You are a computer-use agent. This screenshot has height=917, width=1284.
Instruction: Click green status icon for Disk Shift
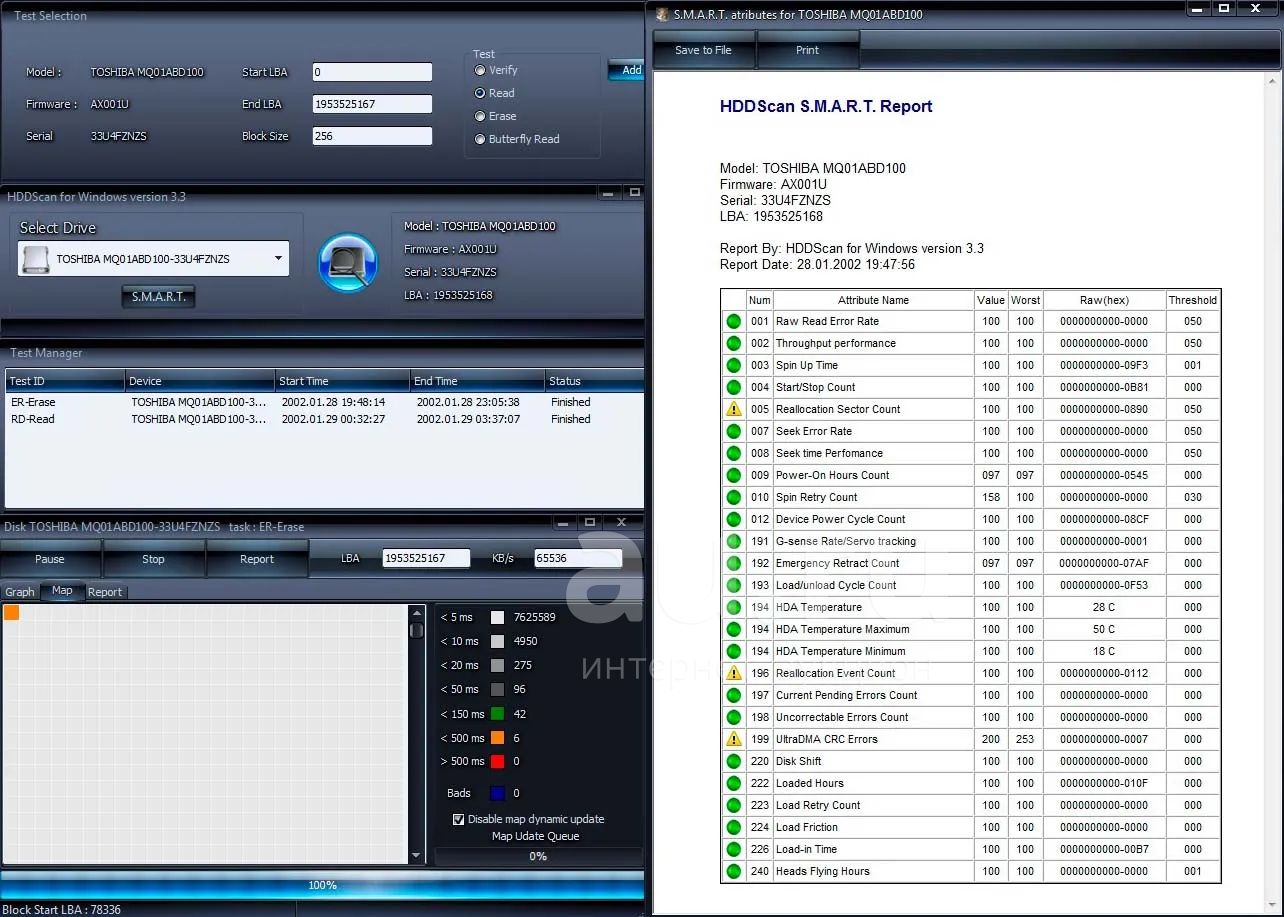734,761
